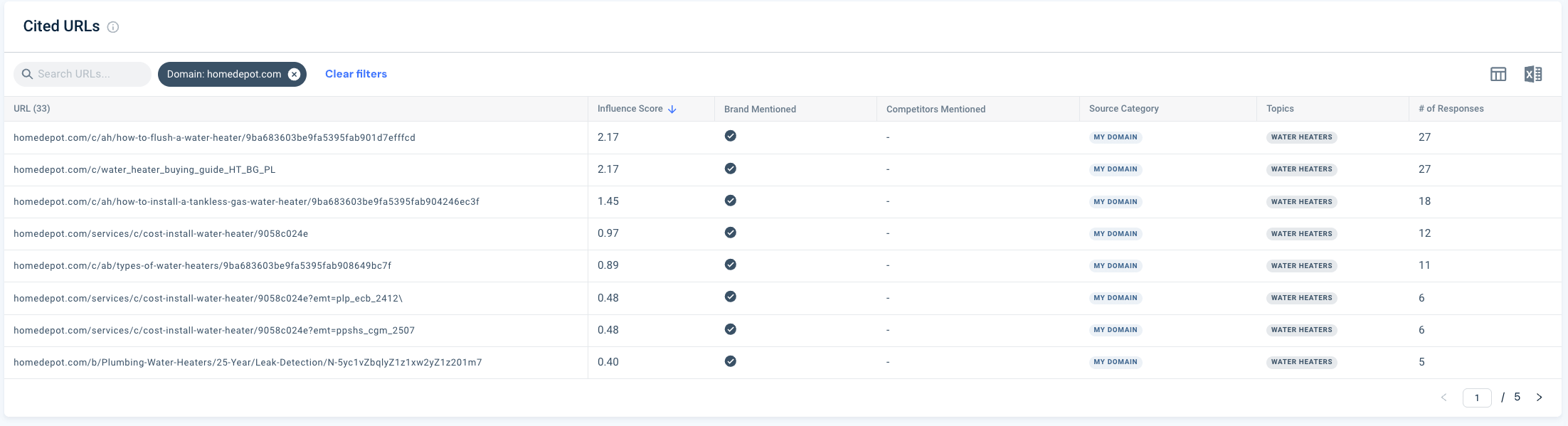This screenshot has width=1568, height=426.
Task: Click responses count 12
Action: click(x=1424, y=233)
